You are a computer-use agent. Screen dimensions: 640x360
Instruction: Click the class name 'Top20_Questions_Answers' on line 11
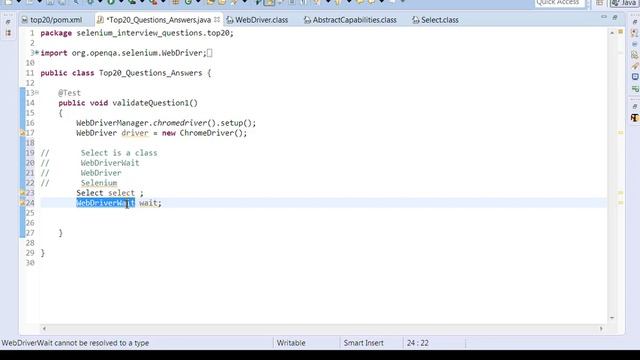151,73
